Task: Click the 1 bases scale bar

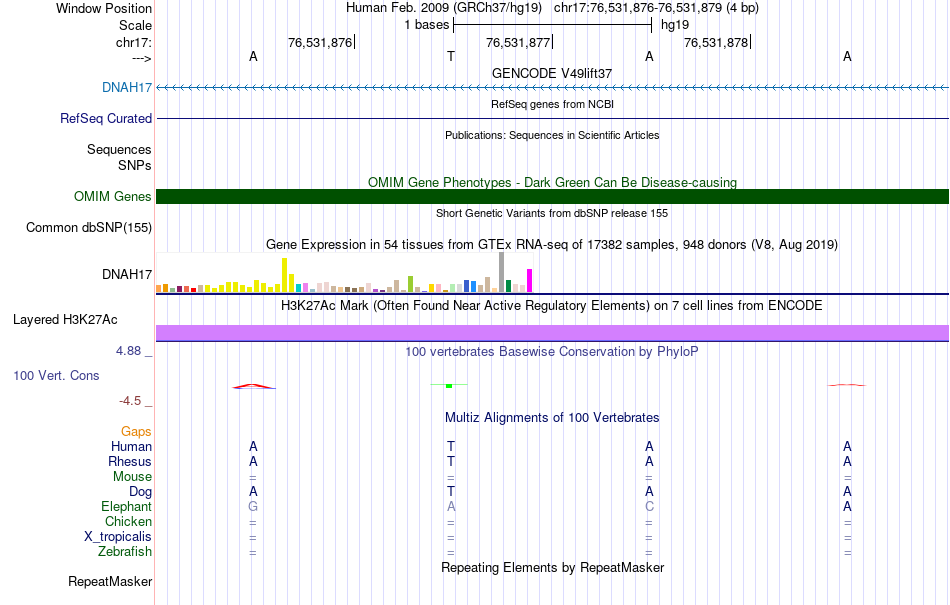Action: (552, 25)
